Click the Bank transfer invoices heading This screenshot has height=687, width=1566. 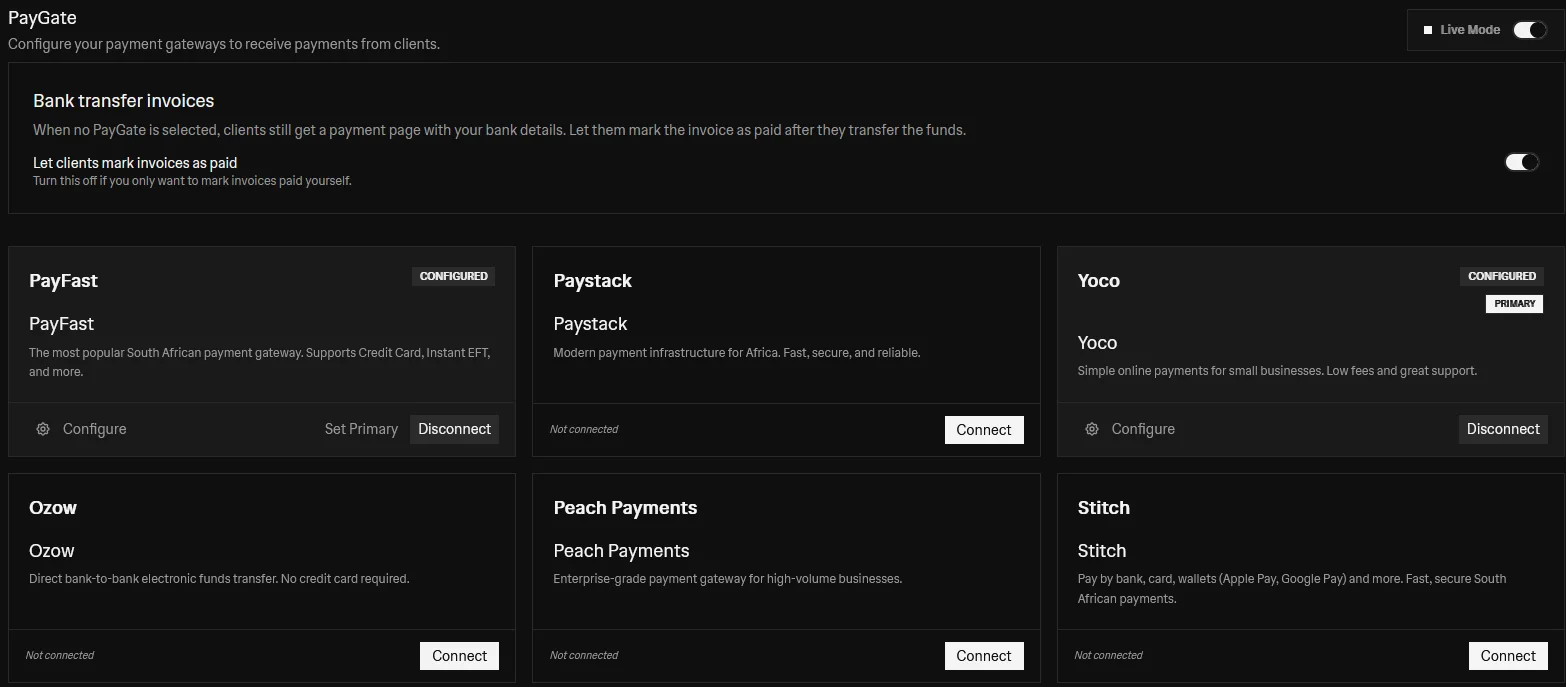pyautogui.click(x=124, y=101)
